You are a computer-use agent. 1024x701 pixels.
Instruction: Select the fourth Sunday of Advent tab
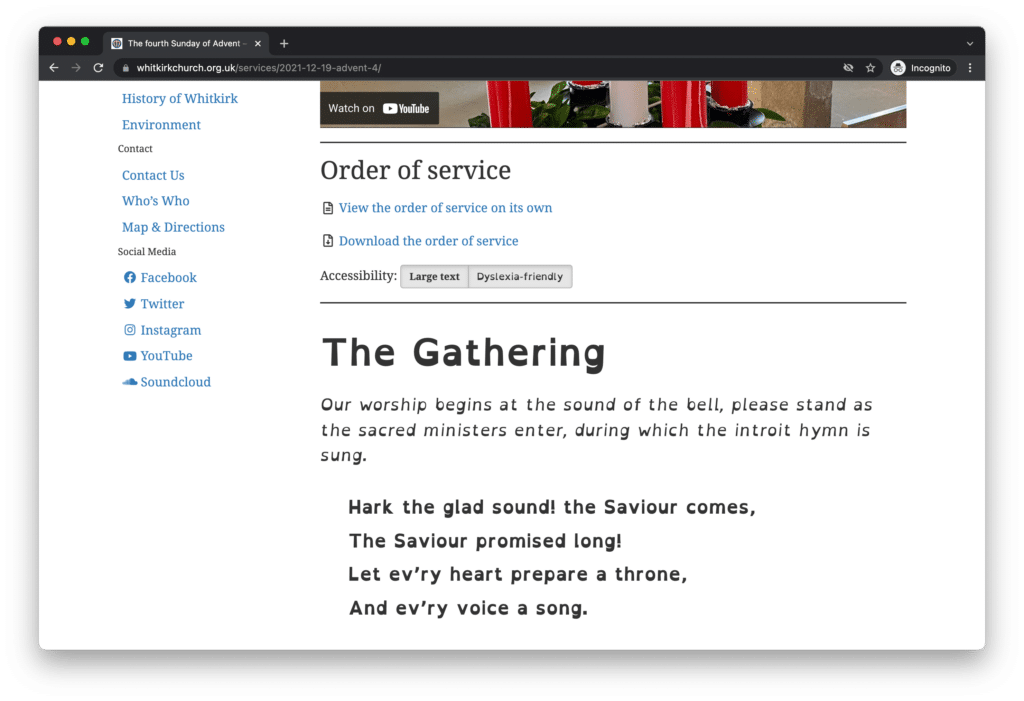185,44
